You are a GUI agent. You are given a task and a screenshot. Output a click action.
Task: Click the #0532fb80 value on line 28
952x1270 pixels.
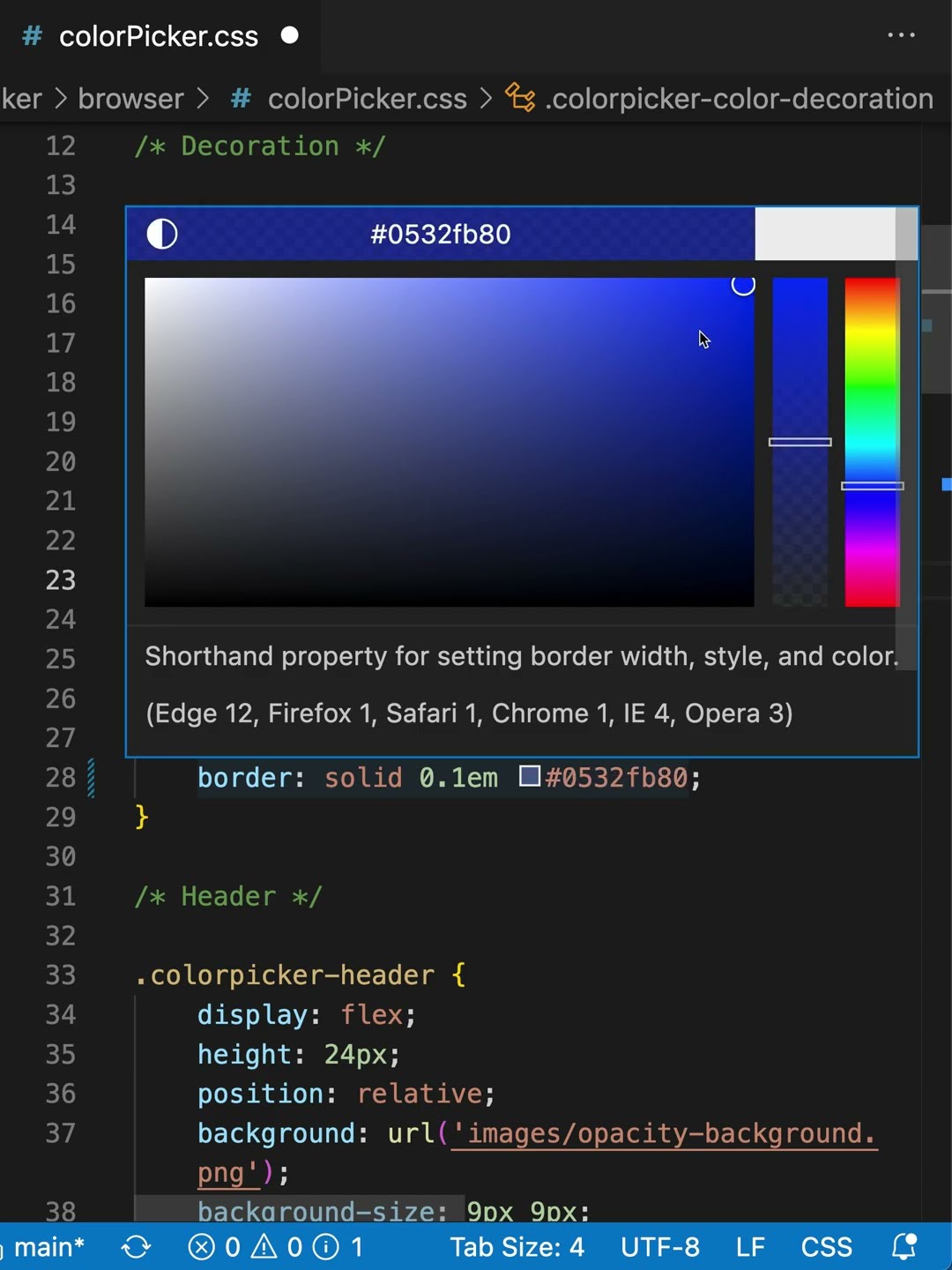pyautogui.click(x=616, y=778)
